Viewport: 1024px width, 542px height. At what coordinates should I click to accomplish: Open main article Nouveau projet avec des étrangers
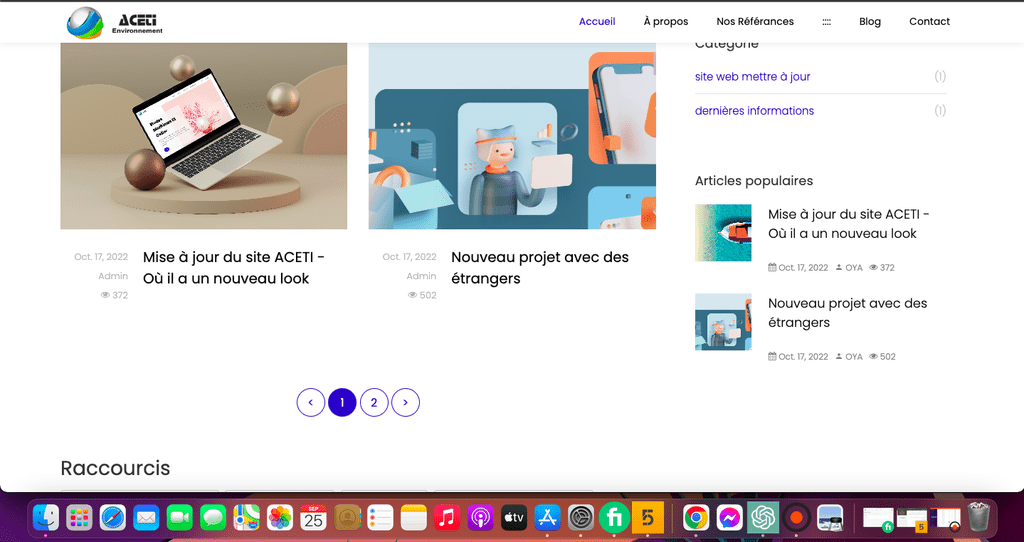coord(539,268)
